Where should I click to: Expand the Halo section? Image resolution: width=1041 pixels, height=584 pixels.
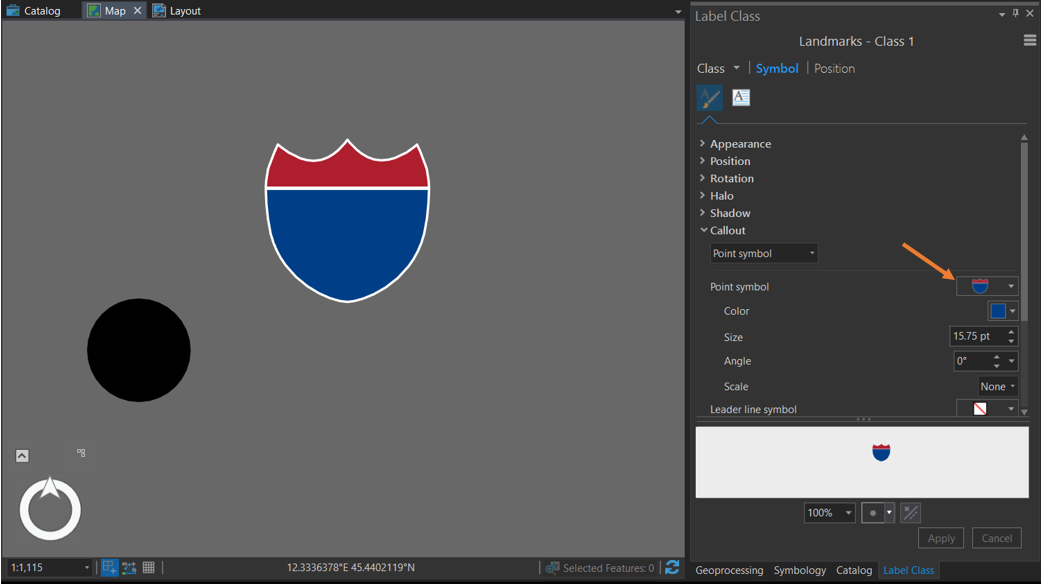(x=702, y=195)
